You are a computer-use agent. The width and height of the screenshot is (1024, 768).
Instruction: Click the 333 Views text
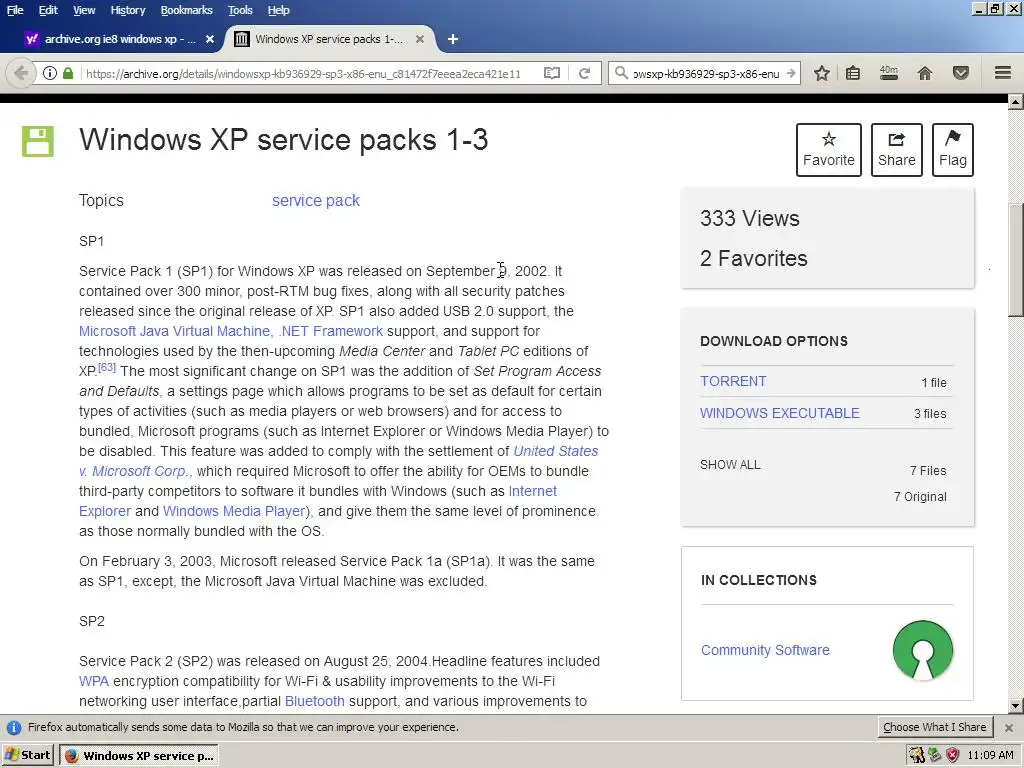[x=750, y=218]
